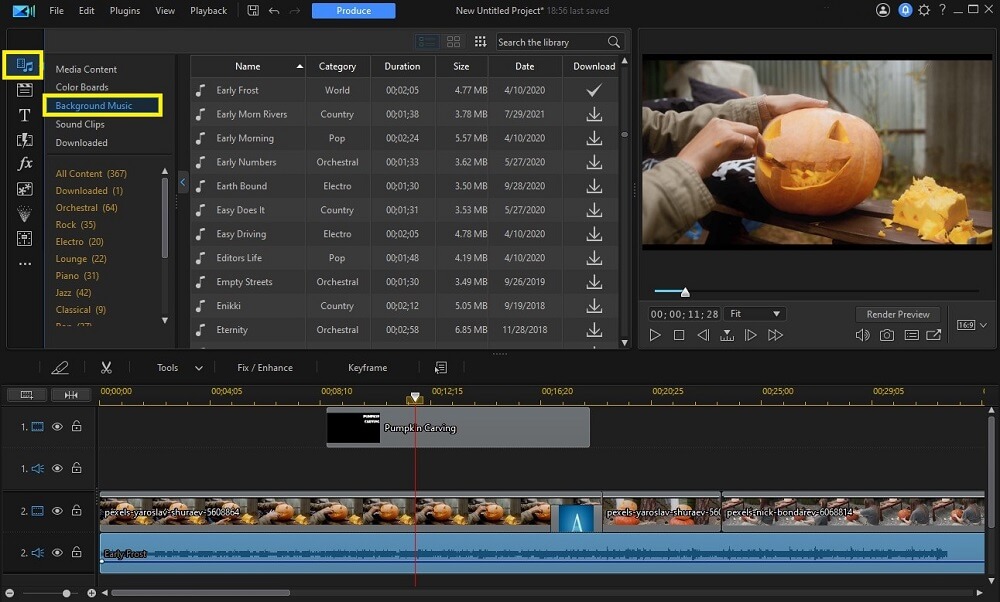Click the pen designer icon on timeline toolbar
The image size is (1000, 602).
[59, 367]
